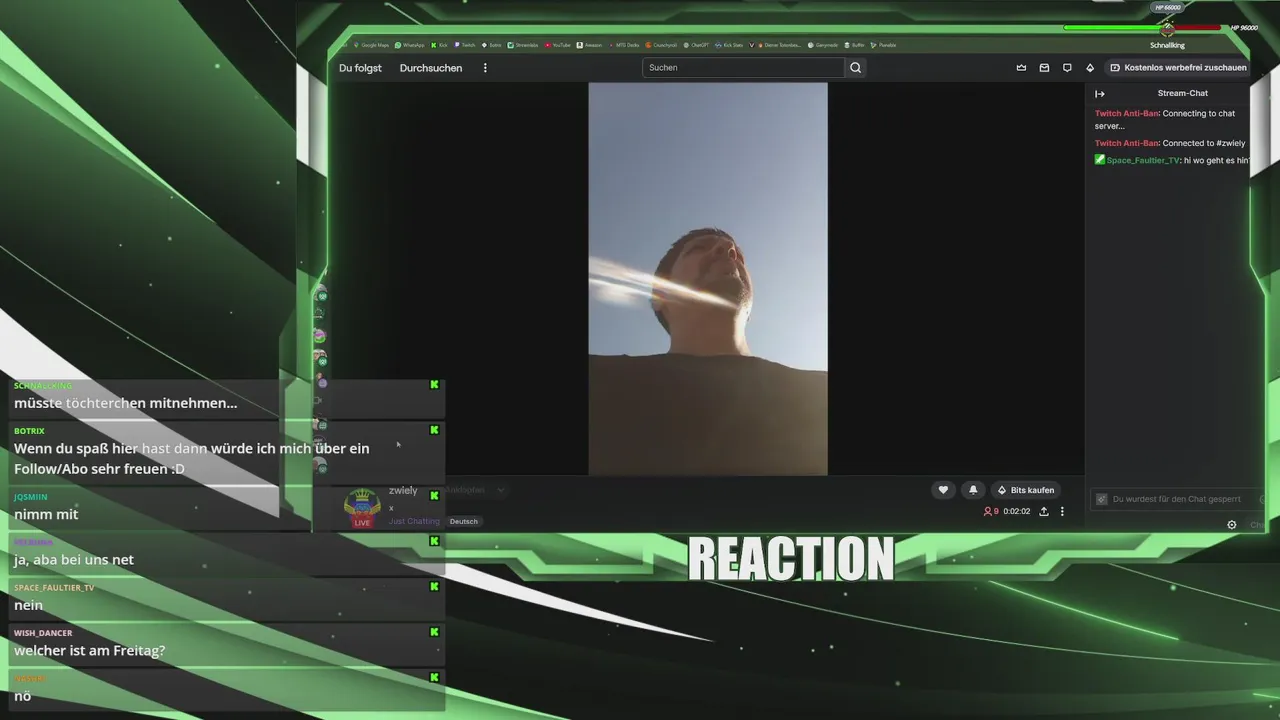Click Kick badge on BOTRIX message

tap(434, 430)
